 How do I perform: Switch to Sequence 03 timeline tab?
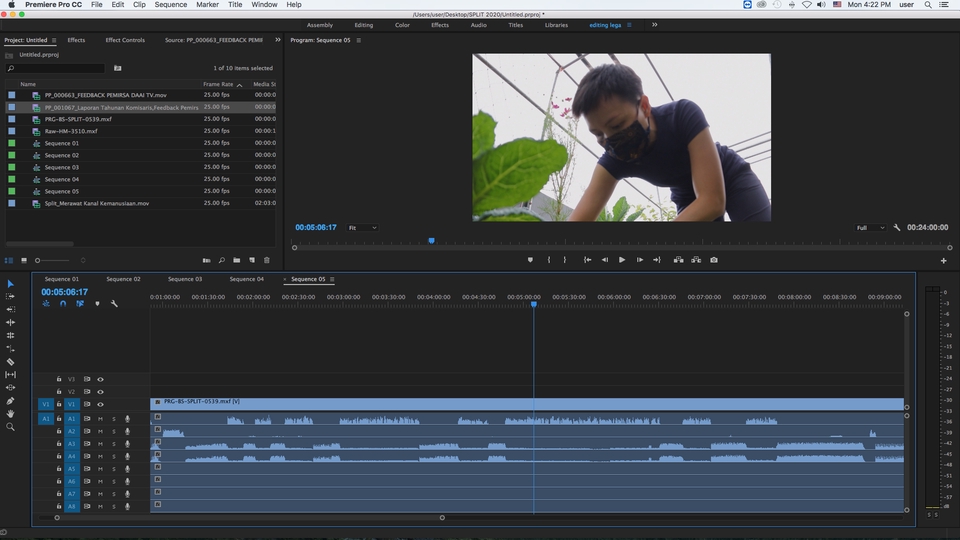tap(185, 279)
